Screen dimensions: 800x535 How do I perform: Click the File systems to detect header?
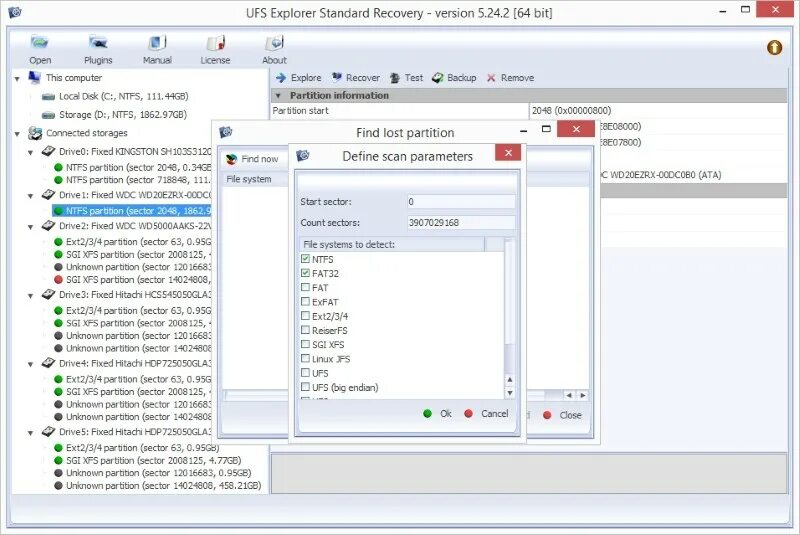pyautogui.click(x=392, y=244)
